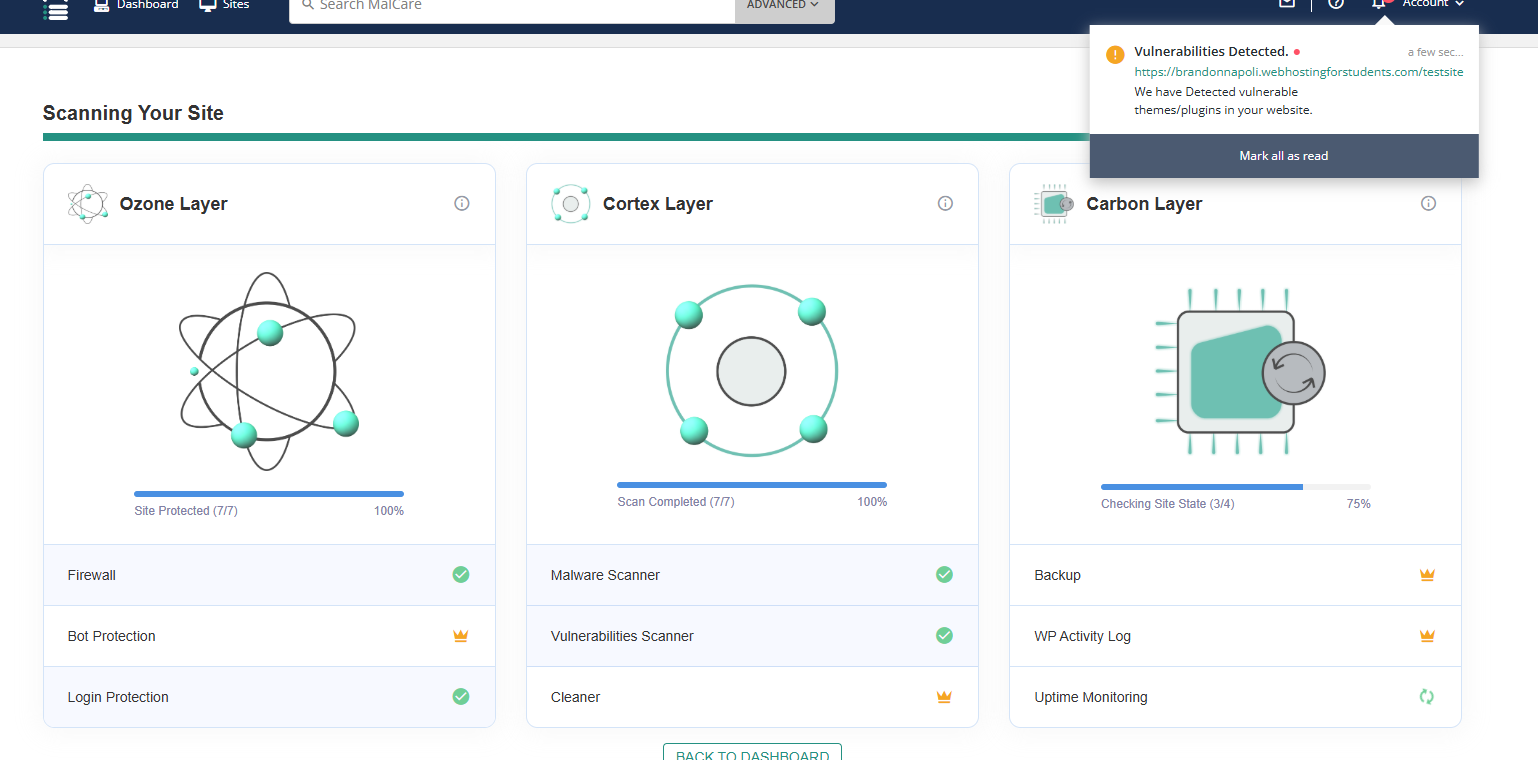Screen dimensions: 1538x760
Task: Select the Uptime Monitoring row label
Action: tap(1091, 697)
